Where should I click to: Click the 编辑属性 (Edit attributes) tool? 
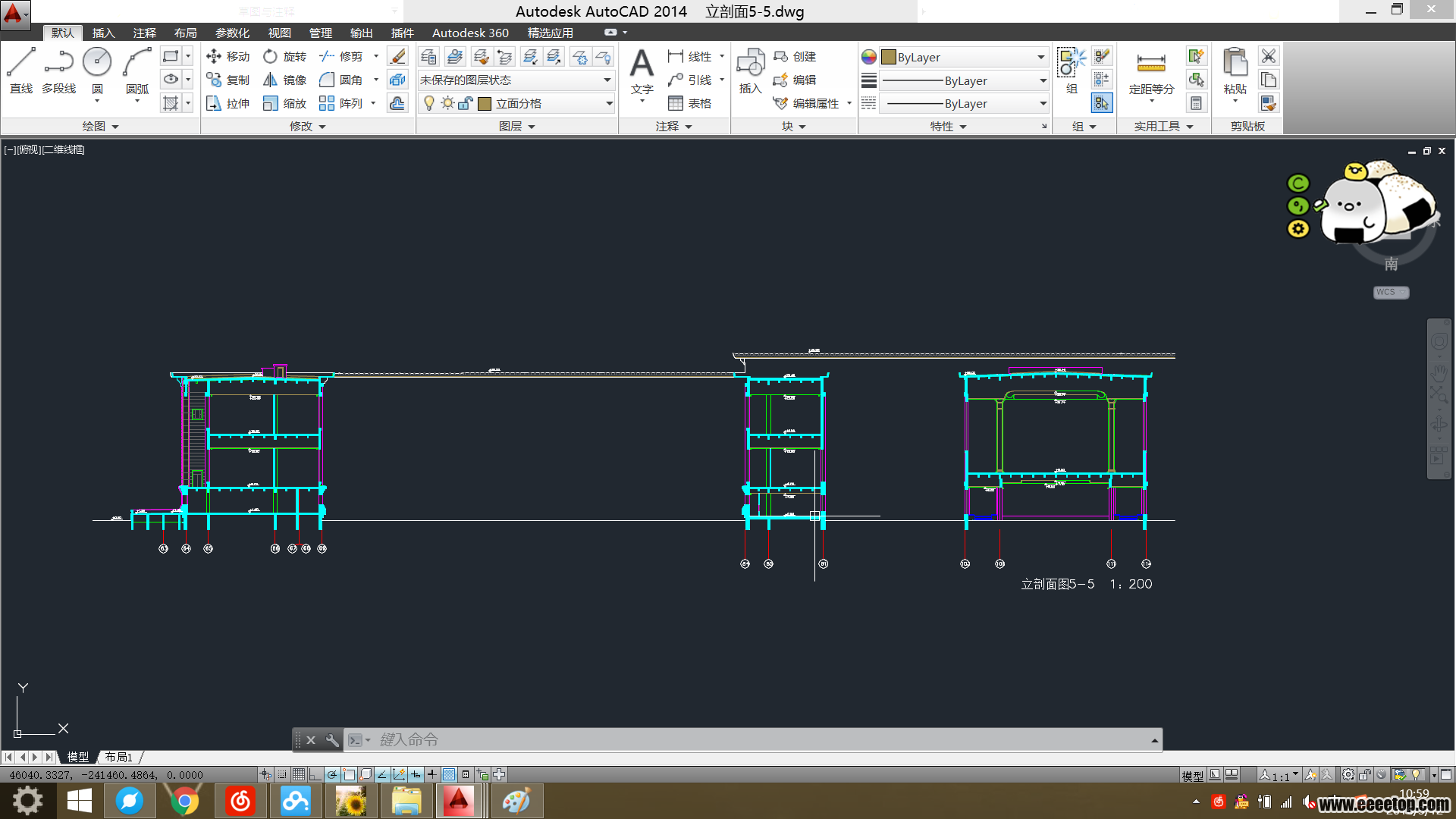click(x=806, y=104)
